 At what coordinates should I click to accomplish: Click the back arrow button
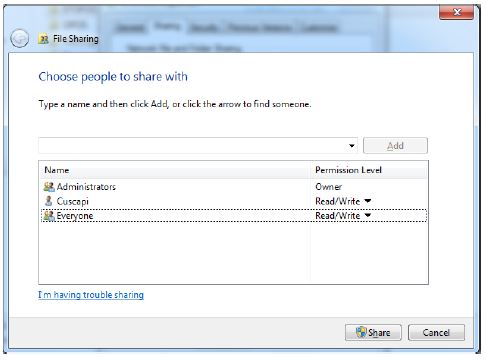[x=19, y=39]
